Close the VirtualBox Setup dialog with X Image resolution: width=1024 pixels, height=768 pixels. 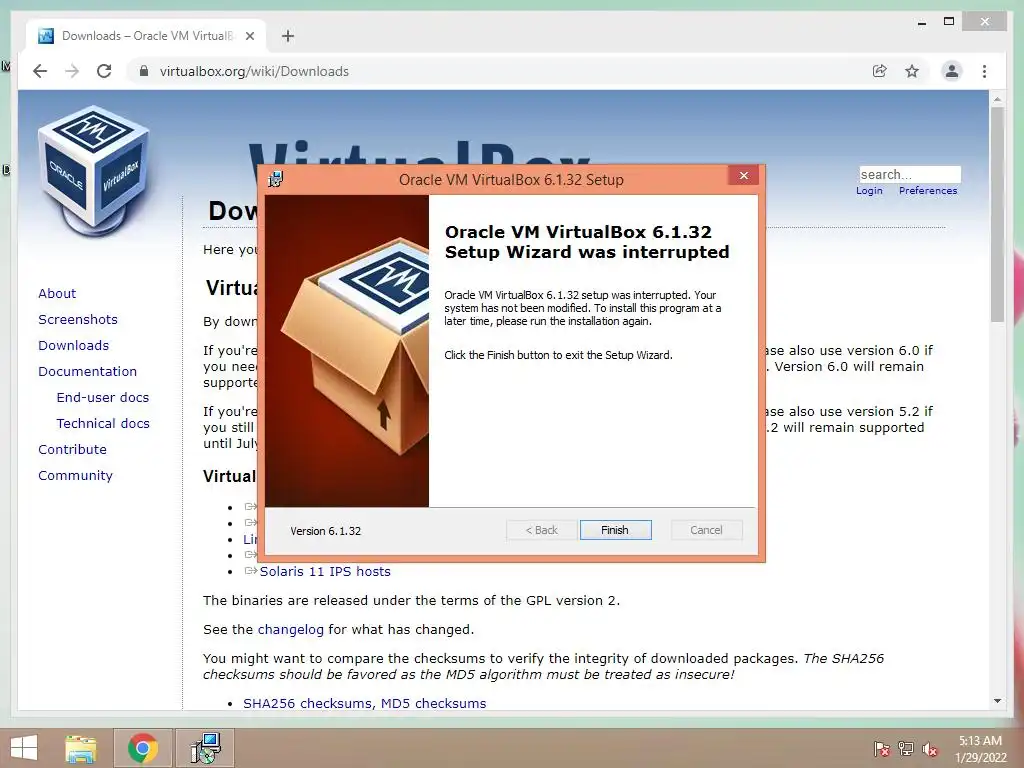[743, 176]
